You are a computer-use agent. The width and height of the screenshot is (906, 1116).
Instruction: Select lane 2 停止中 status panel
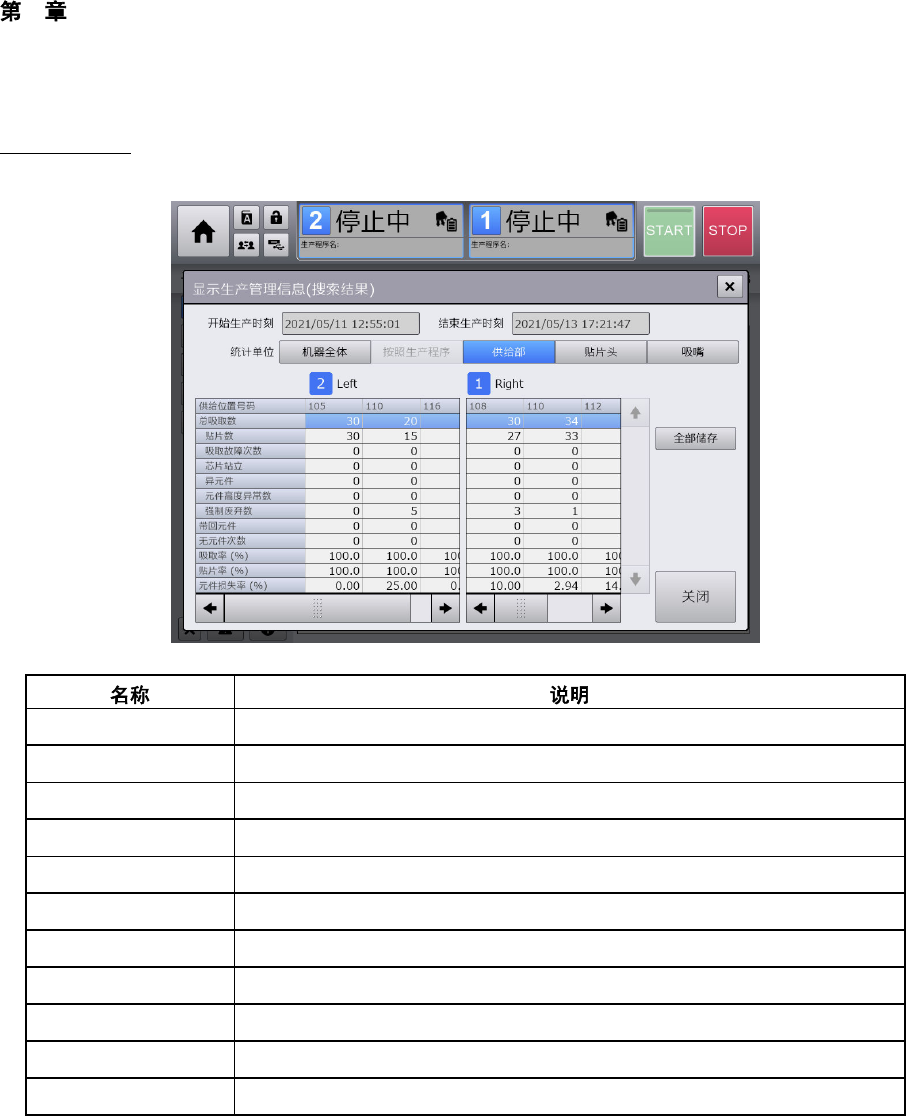coord(381,231)
